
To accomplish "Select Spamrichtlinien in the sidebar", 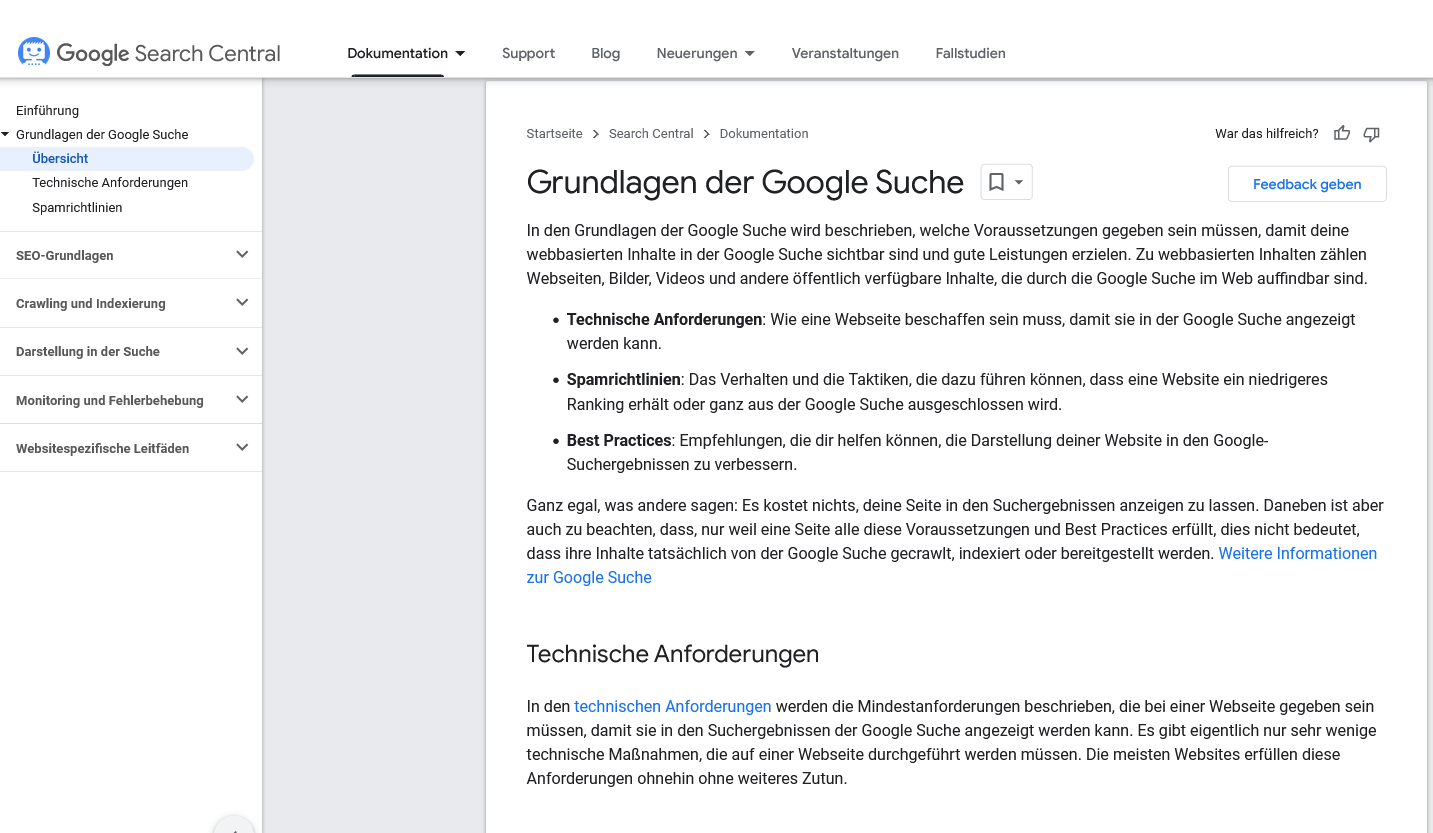I will 77,207.
